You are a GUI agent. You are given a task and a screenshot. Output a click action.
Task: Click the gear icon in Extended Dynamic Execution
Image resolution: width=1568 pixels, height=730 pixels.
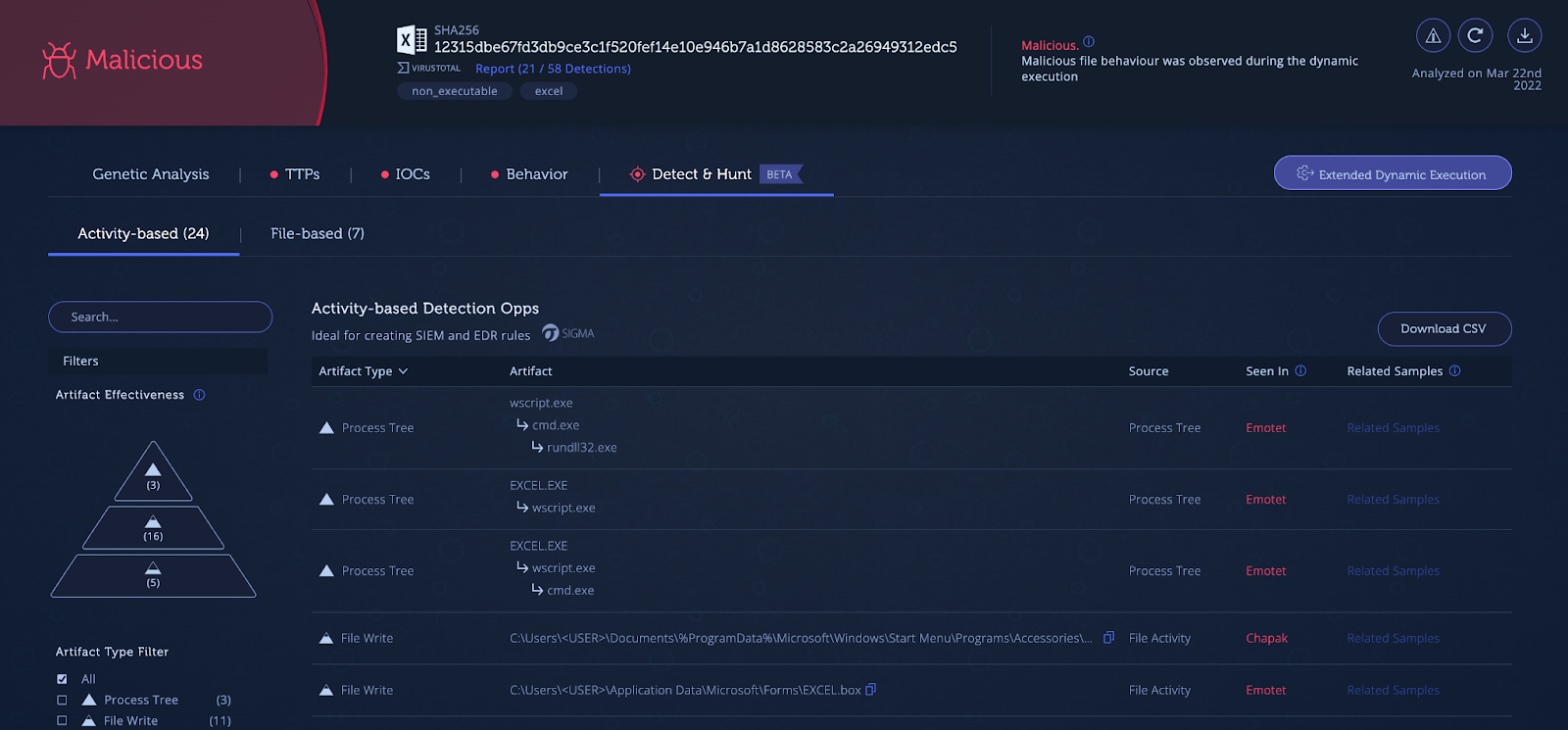coord(1304,173)
